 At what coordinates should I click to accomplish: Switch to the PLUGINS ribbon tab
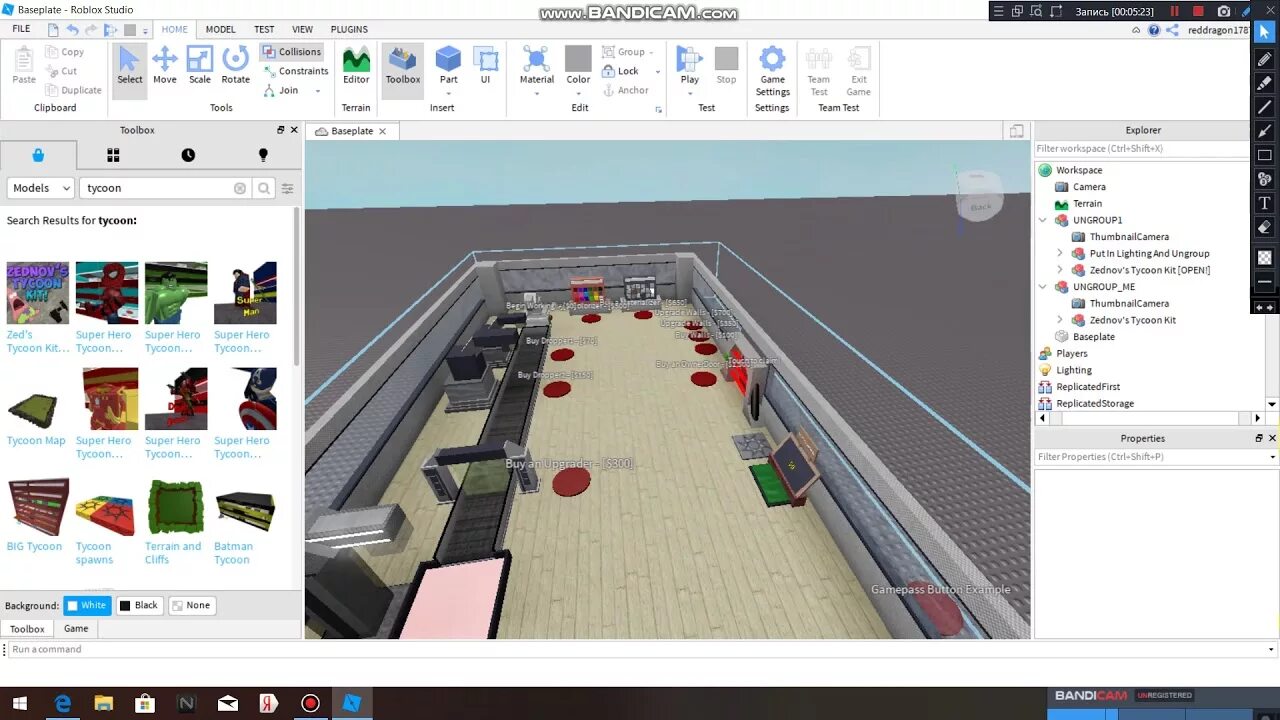pyautogui.click(x=349, y=29)
